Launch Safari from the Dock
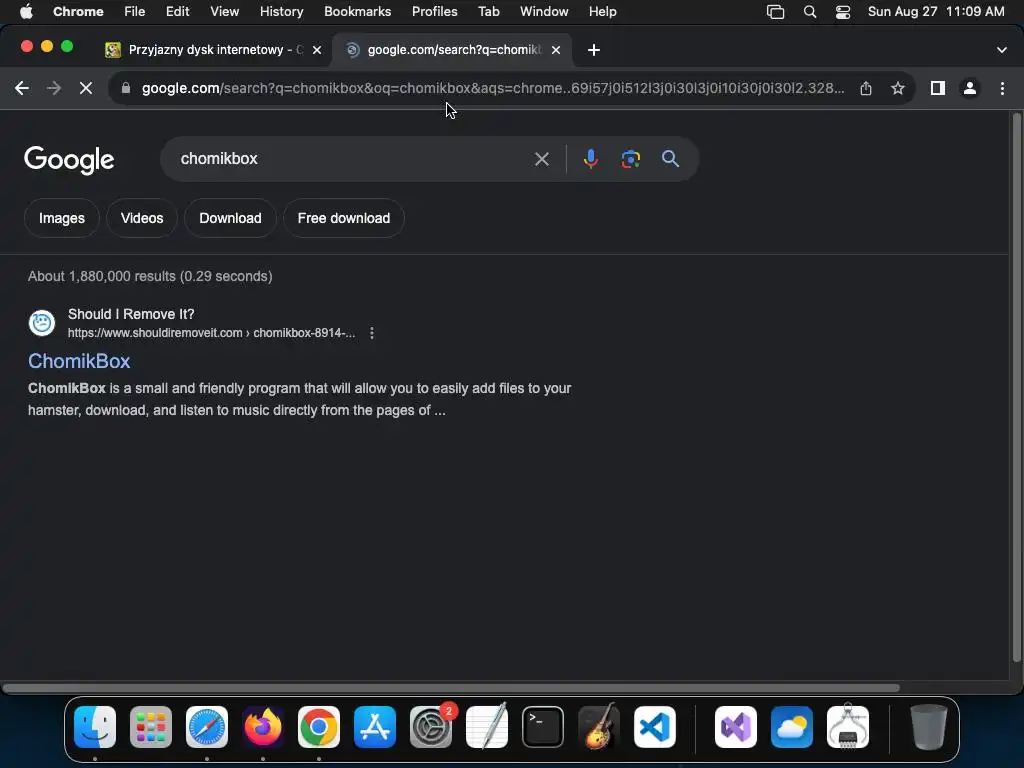This screenshot has height=768, width=1024. (x=207, y=727)
